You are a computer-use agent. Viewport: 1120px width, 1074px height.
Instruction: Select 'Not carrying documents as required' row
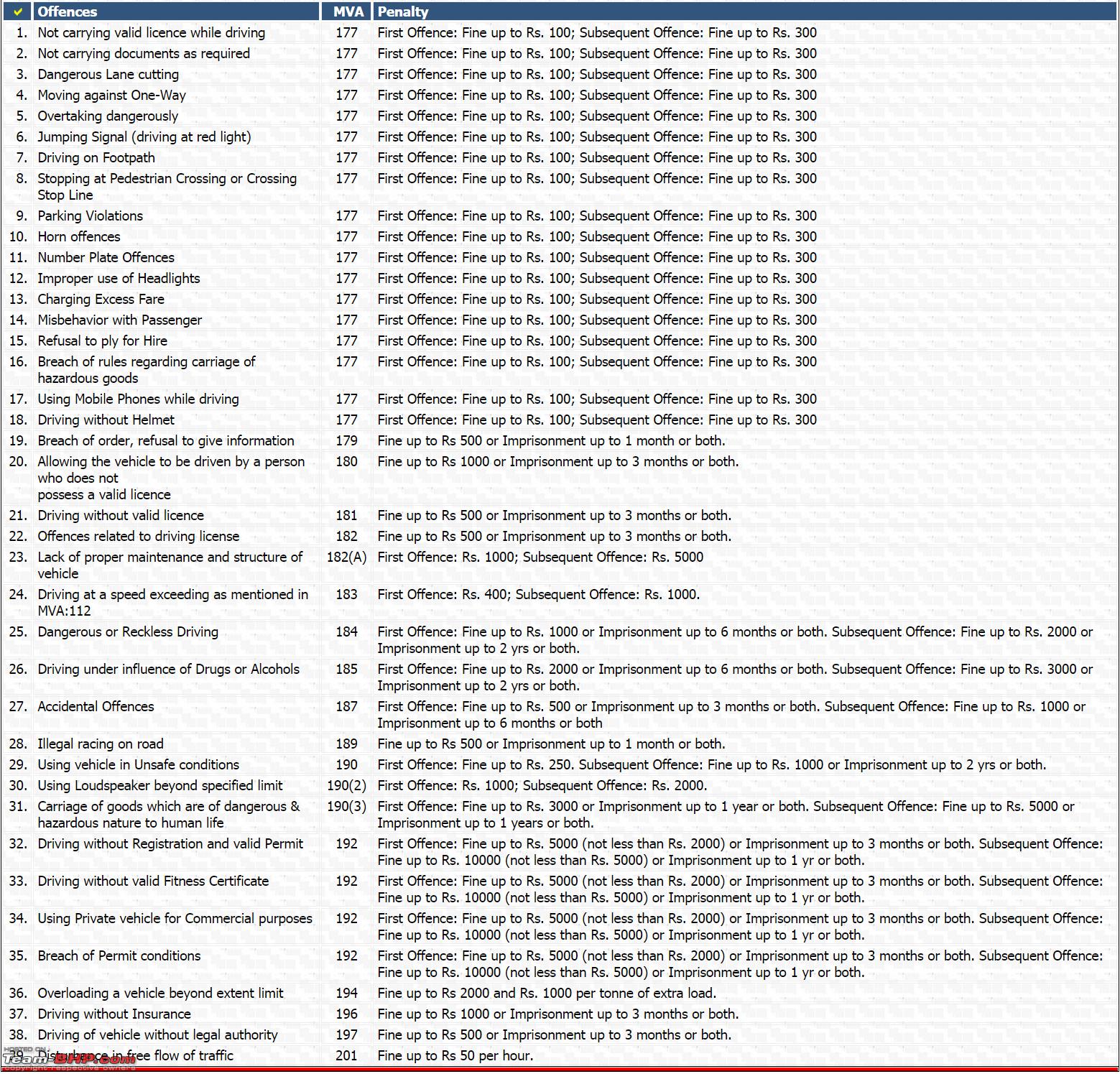point(144,53)
